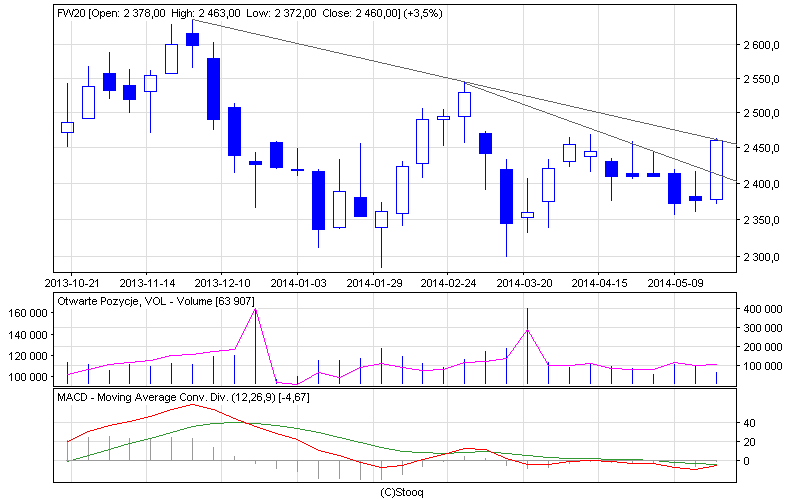Click the 2014-01-03 date label
The height and width of the screenshot is (500, 800).
(x=298, y=283)
